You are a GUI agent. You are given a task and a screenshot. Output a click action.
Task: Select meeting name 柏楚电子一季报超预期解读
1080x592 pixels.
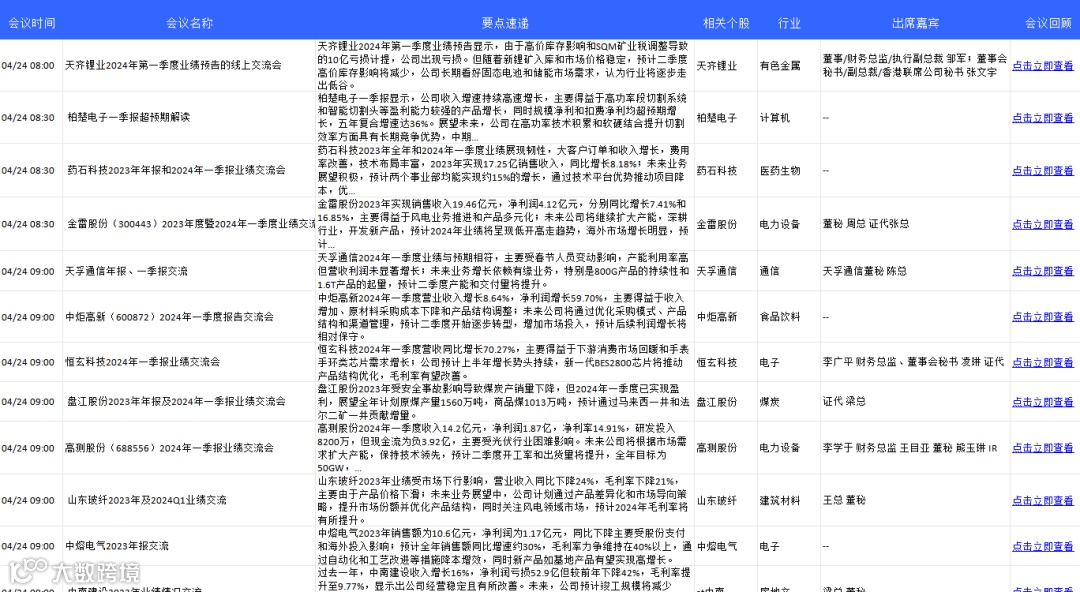pos(128,117)
